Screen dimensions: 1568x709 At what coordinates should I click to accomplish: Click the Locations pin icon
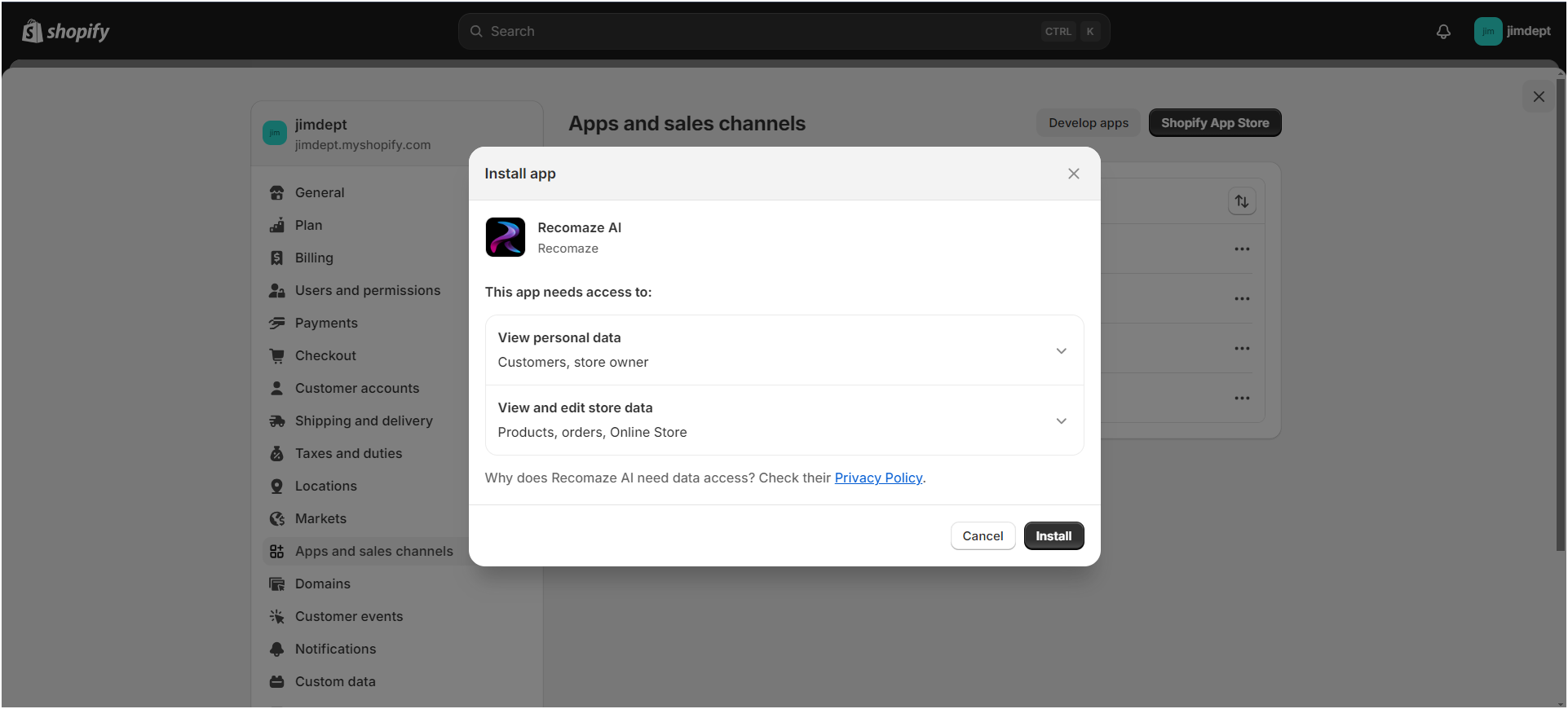(x=277, y=486)
